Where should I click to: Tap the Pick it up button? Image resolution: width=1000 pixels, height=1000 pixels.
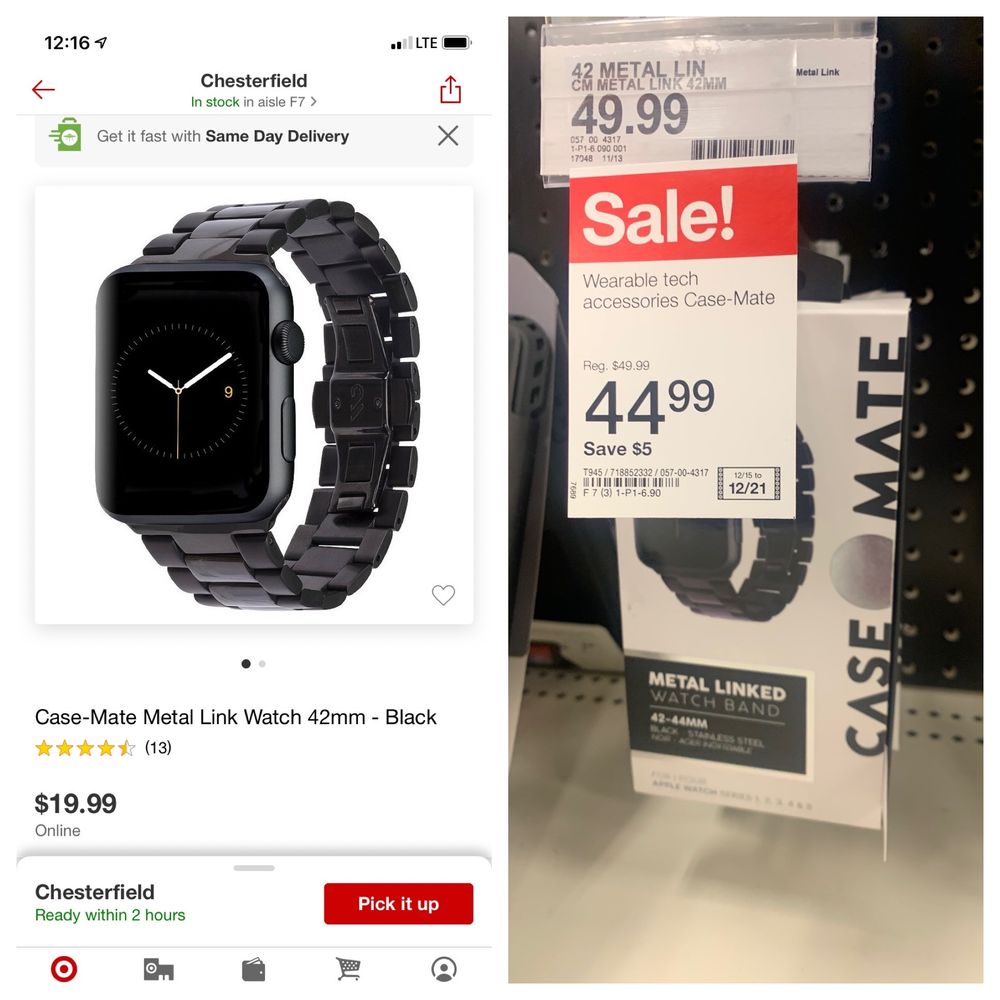pos(399,904)
